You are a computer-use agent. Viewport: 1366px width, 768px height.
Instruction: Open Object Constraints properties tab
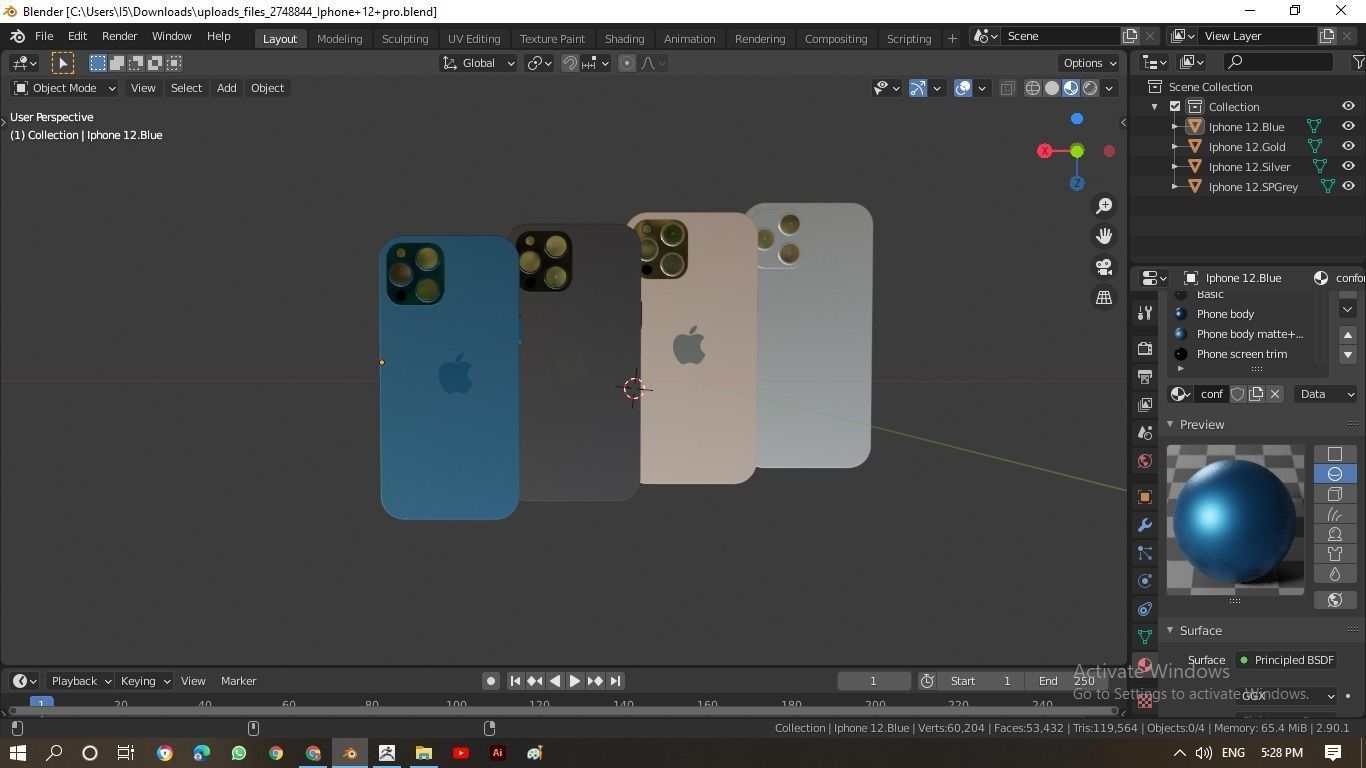(x=1145, y=609)
